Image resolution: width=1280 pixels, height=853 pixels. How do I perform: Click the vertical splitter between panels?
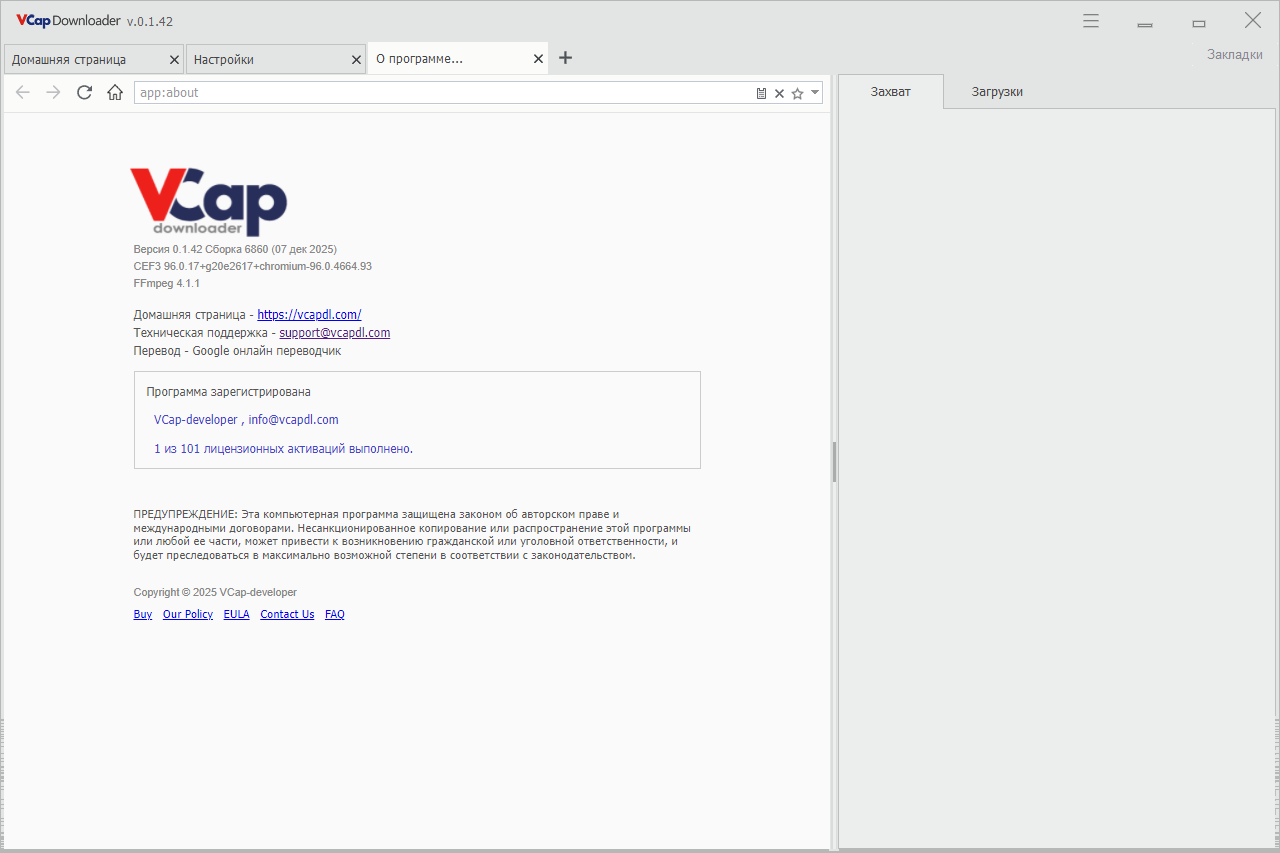[834, 462]
